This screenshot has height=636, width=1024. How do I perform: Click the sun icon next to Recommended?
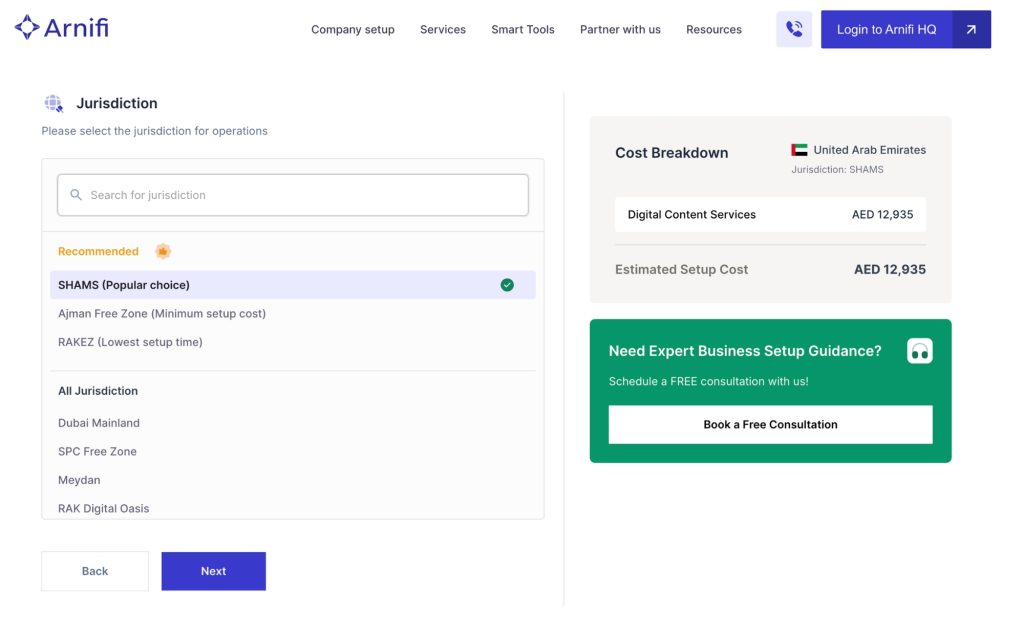coord(163,251)
